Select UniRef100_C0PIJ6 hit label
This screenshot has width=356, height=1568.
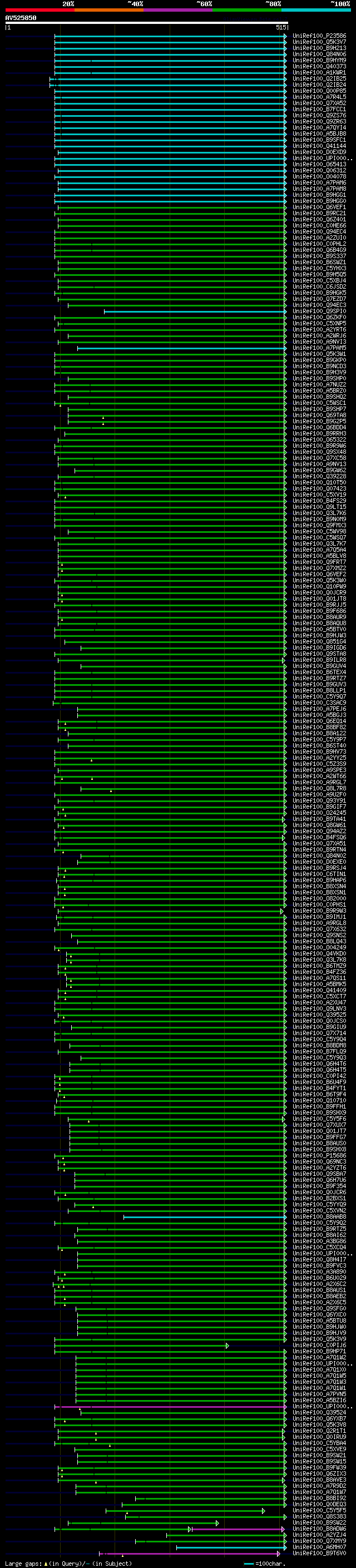[319, 1345]
